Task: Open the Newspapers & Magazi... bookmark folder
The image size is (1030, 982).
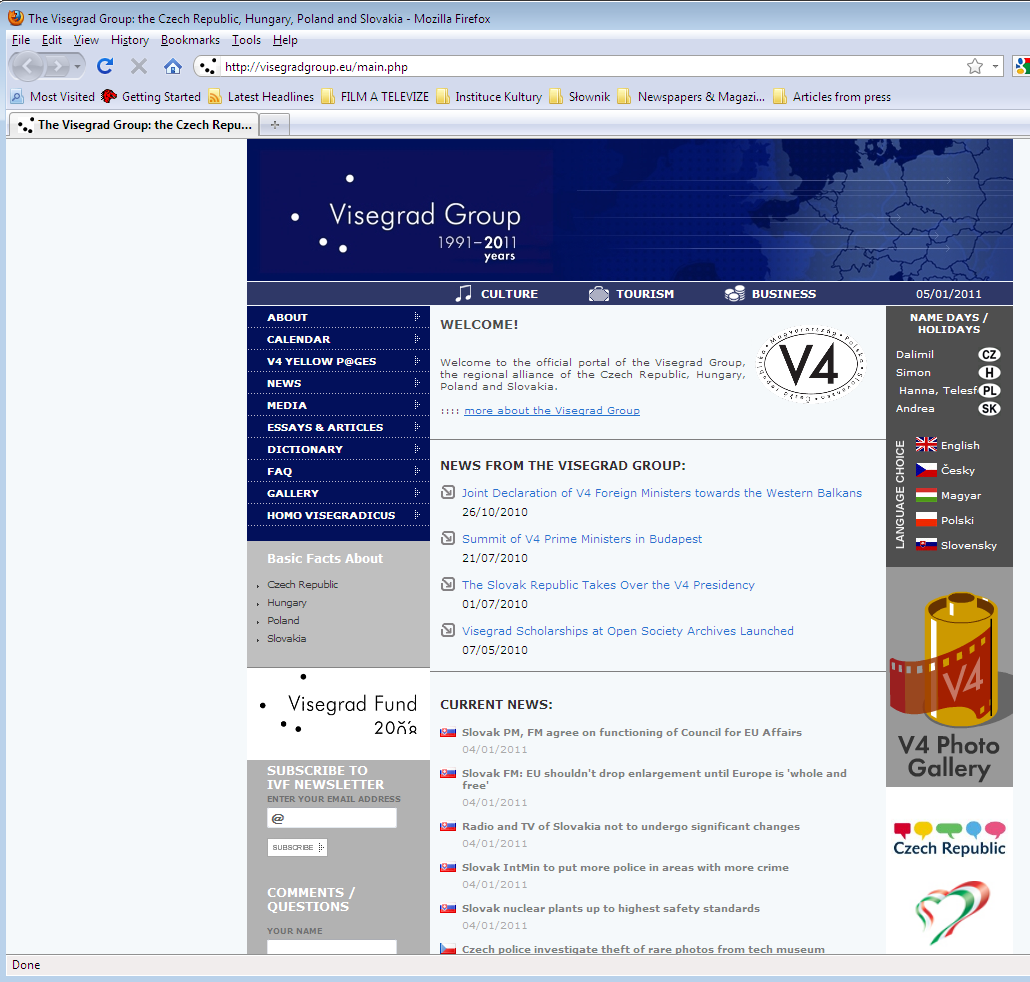Action: (x=692, y=97)
